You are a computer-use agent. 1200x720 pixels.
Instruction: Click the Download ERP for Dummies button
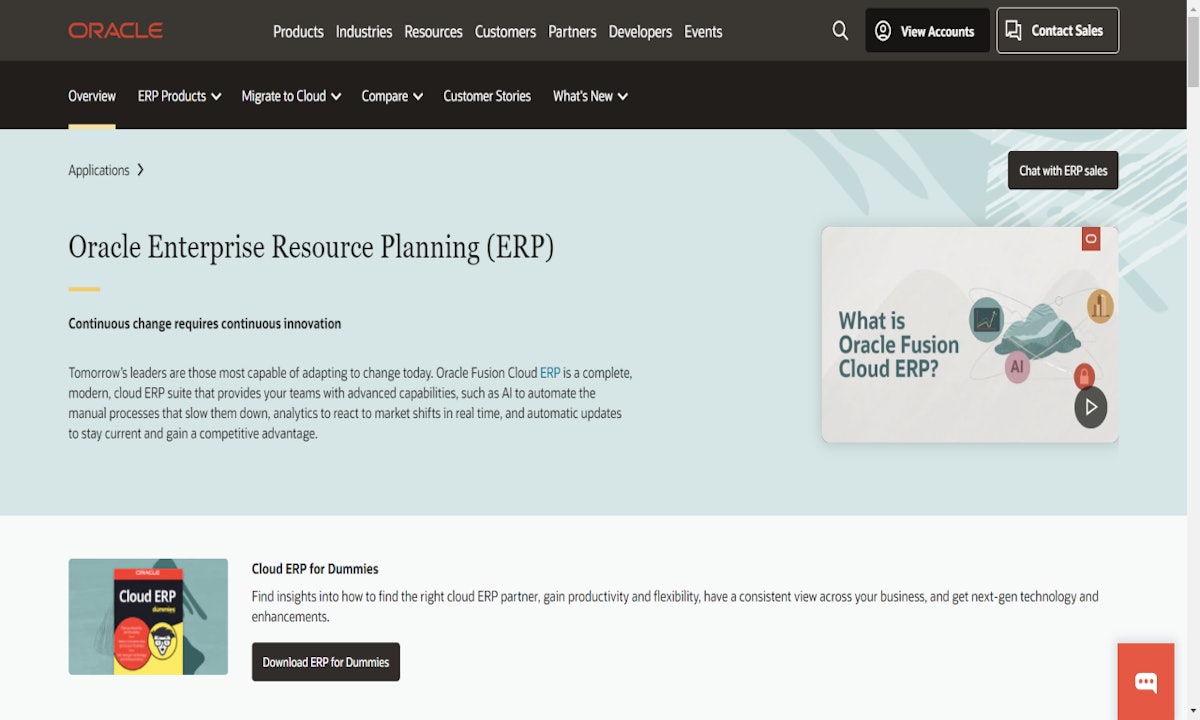[325, 661]
